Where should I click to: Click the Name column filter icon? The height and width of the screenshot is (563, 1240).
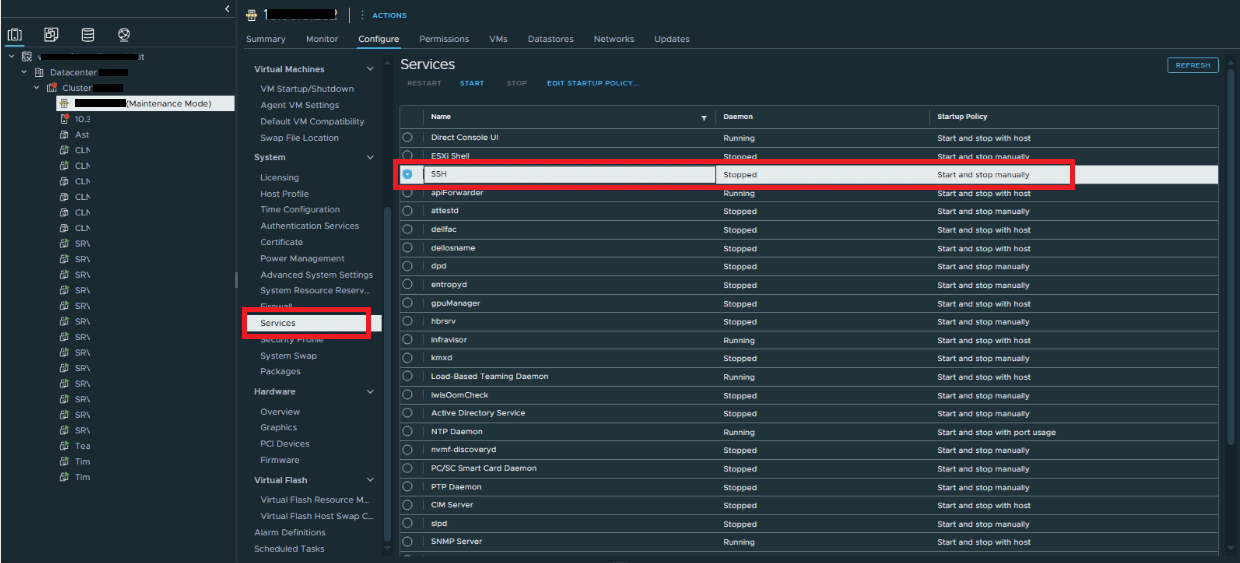[x=704, y=118]
